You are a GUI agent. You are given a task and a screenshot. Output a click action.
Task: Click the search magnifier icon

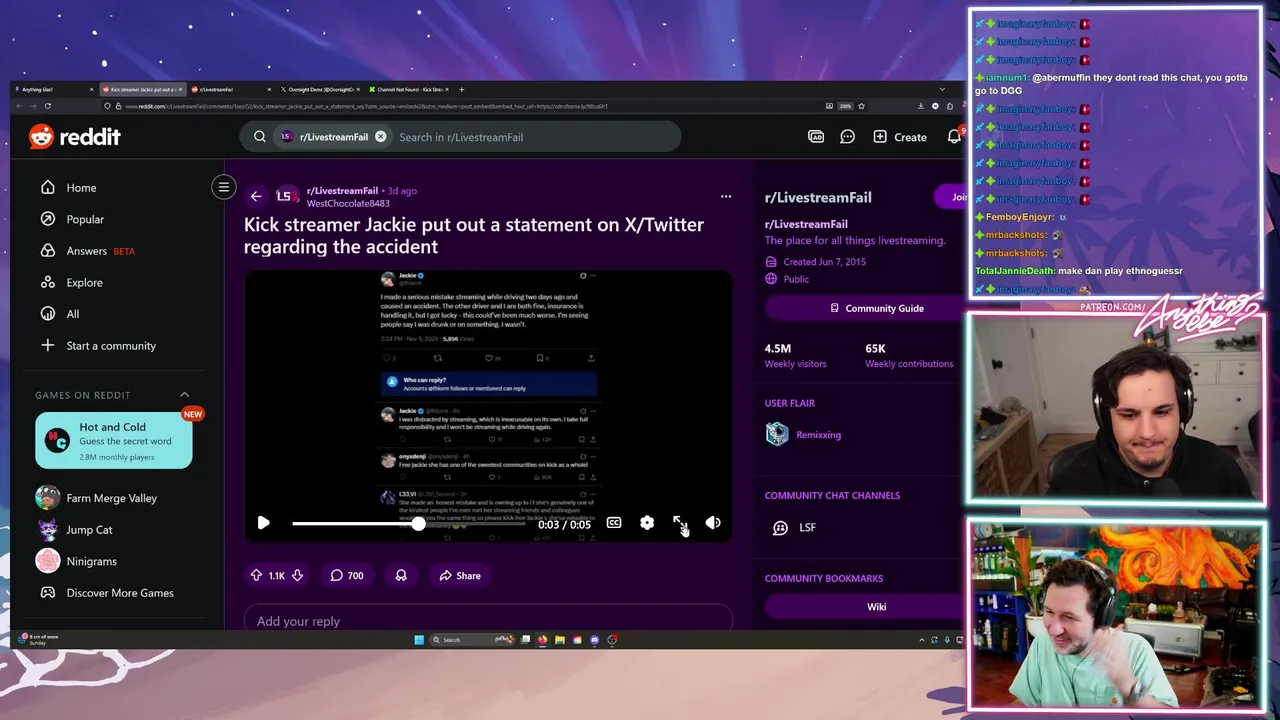click(259, 137)
